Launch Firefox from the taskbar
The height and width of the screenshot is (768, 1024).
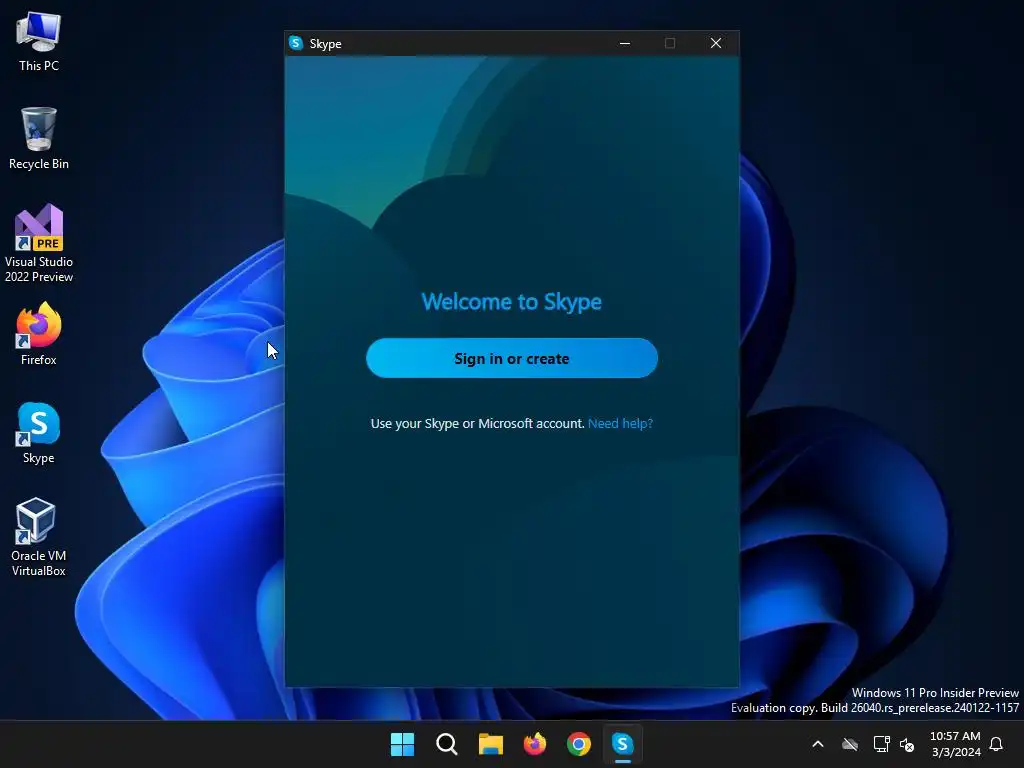(x=535, y=744)
